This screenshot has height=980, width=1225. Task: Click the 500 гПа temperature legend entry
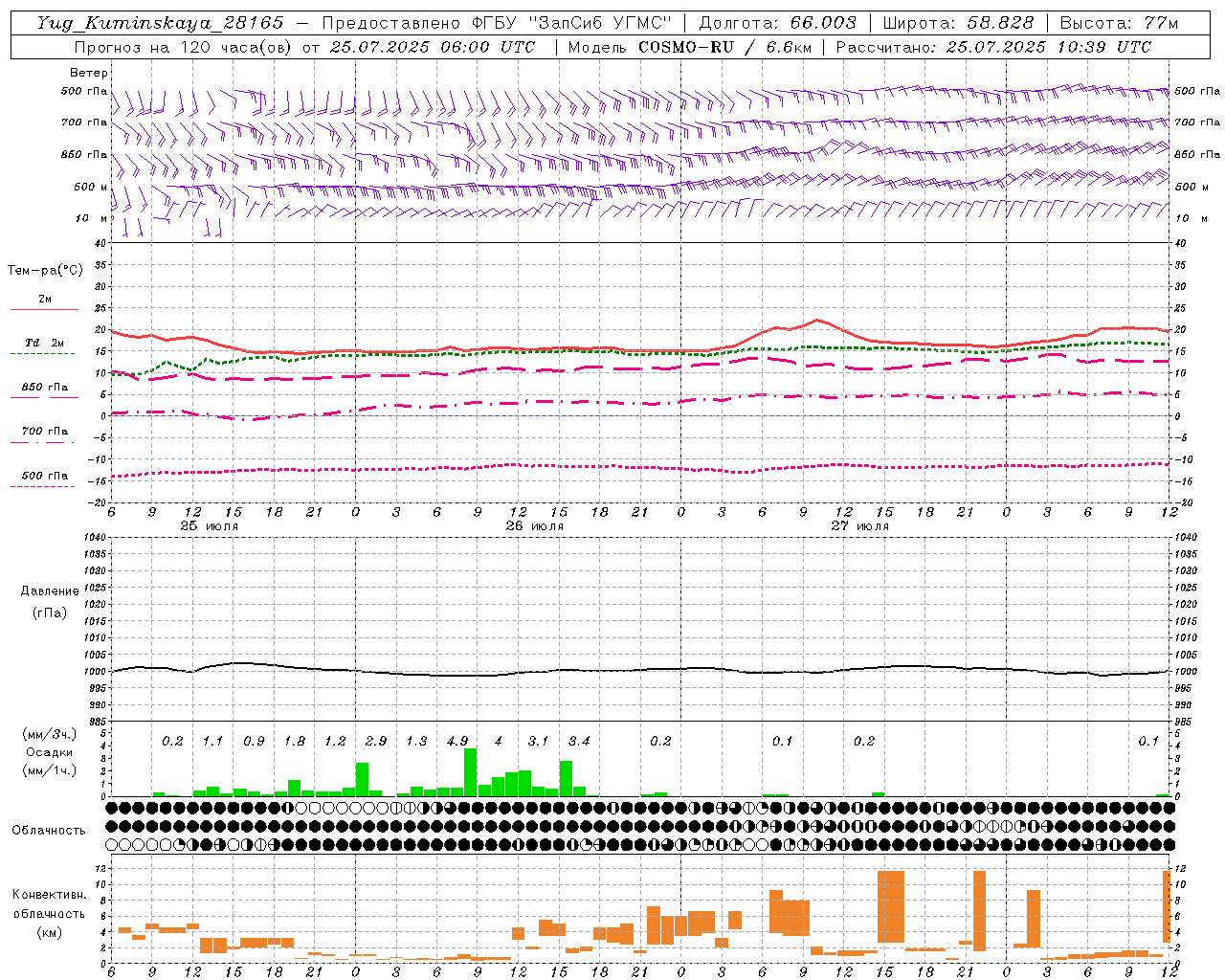pos(45,476)
